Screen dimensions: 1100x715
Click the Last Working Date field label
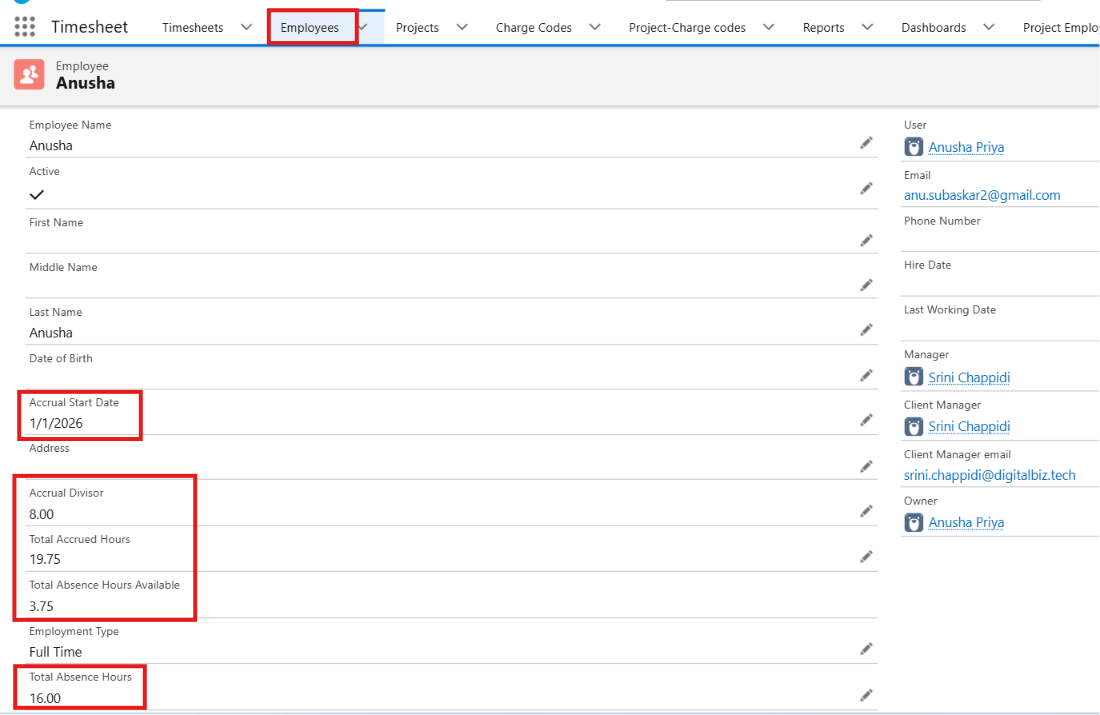point(950,309)
